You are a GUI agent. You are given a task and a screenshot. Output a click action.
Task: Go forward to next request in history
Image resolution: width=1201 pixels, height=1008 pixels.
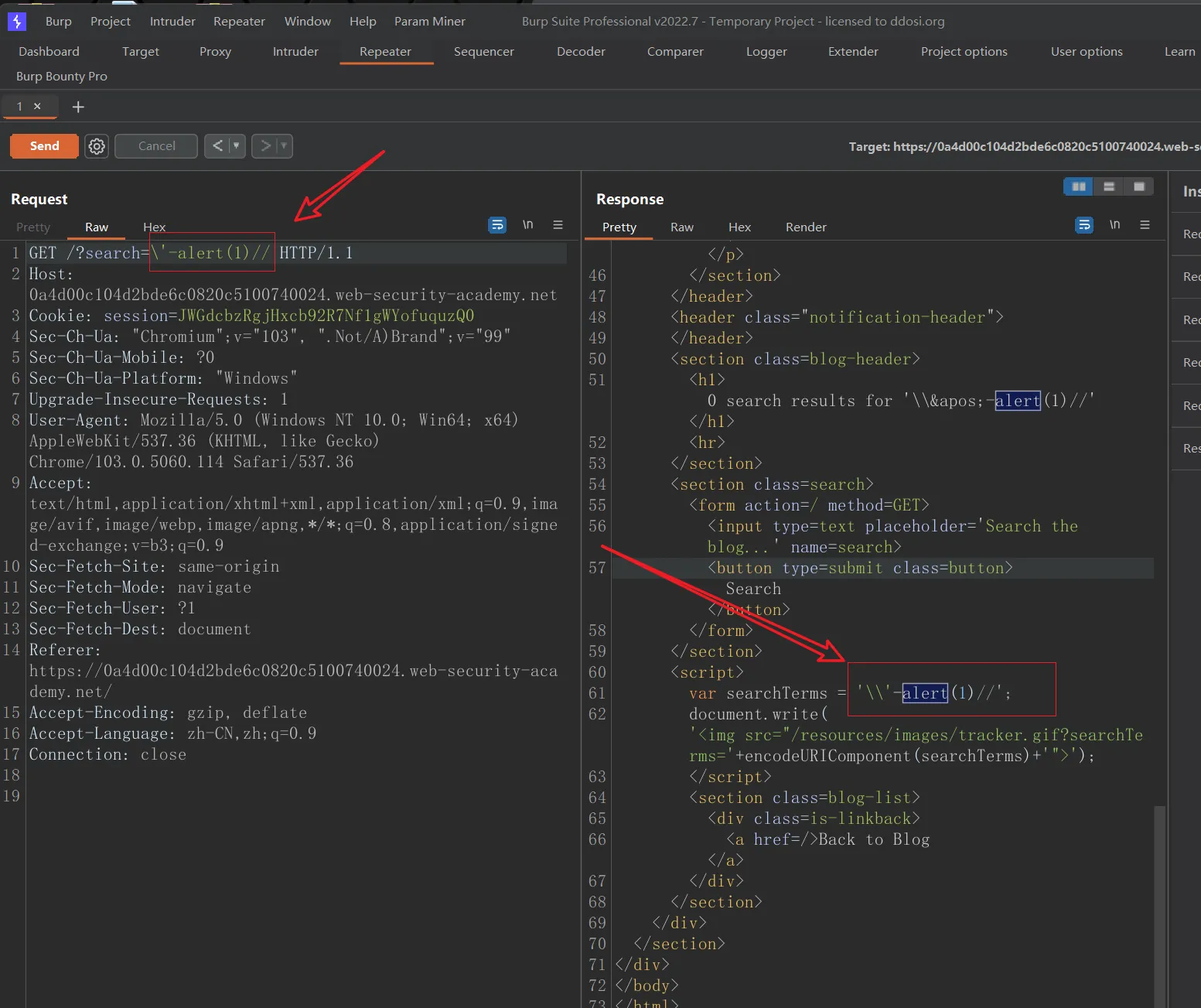[265, 145]
